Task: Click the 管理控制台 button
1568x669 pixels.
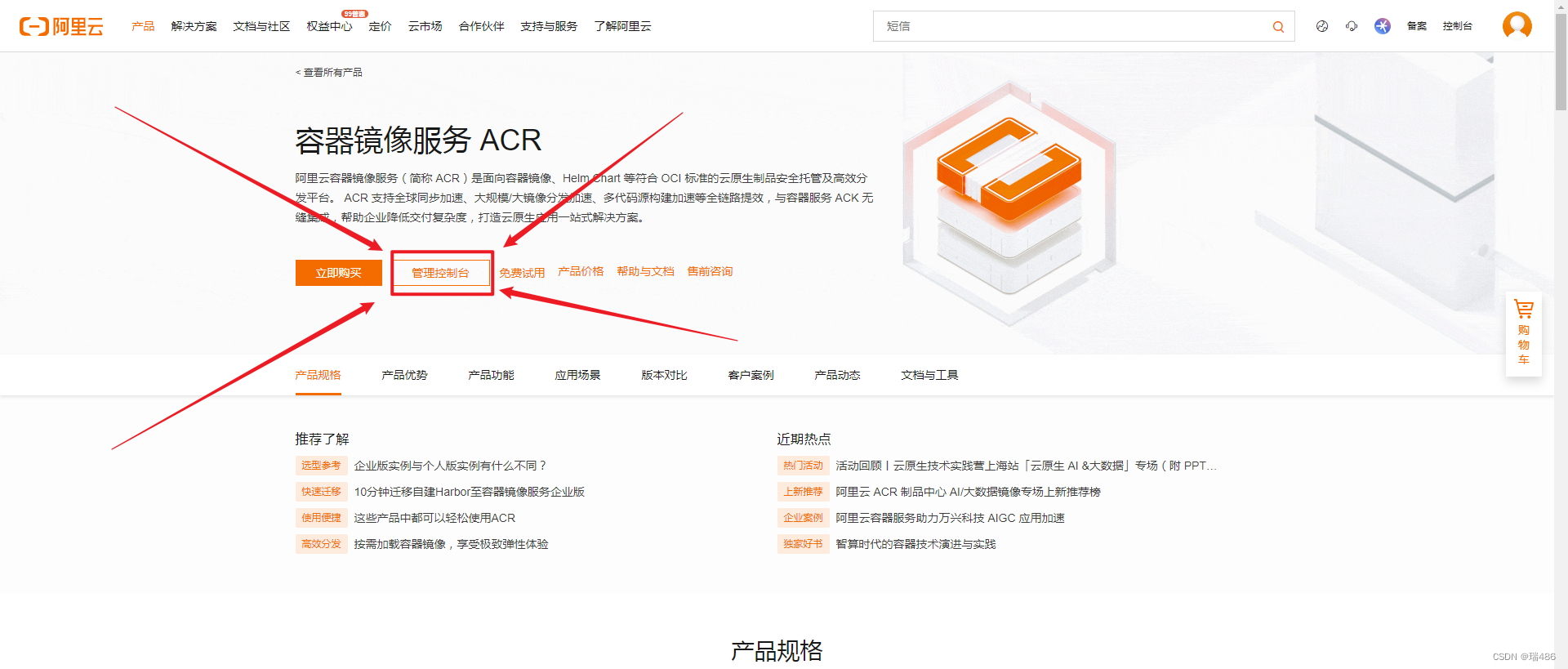Action: 440,273
